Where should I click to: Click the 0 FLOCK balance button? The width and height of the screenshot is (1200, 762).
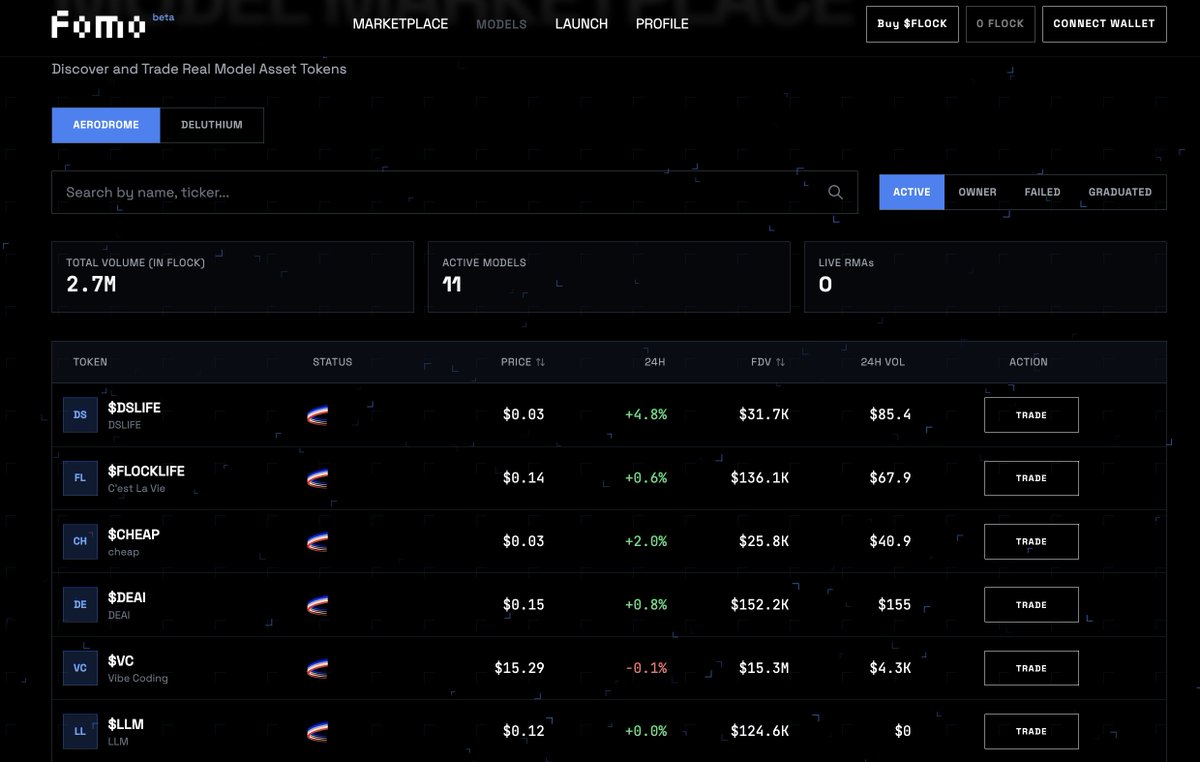coord(1000,24)
